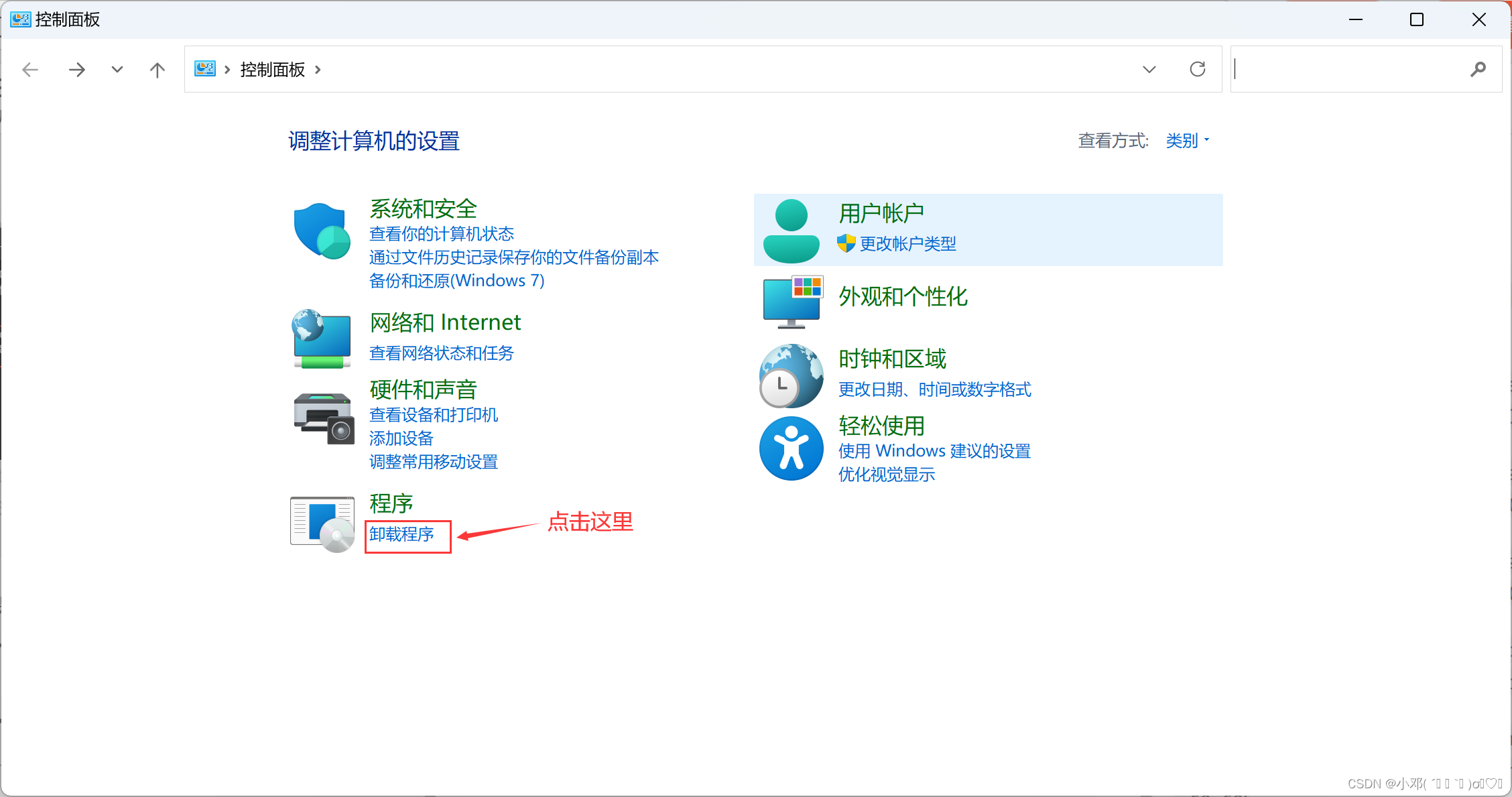The width and height of the screenshot is (1512, 797).
Task: Close the control panel window
Action: coord(1479,19)
